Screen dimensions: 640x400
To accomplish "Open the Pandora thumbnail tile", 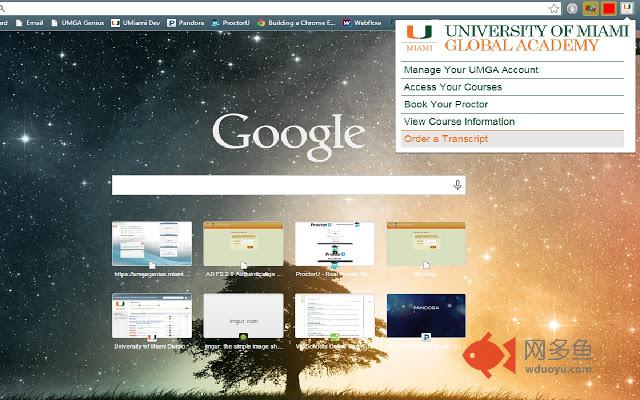I will point(426,316).
